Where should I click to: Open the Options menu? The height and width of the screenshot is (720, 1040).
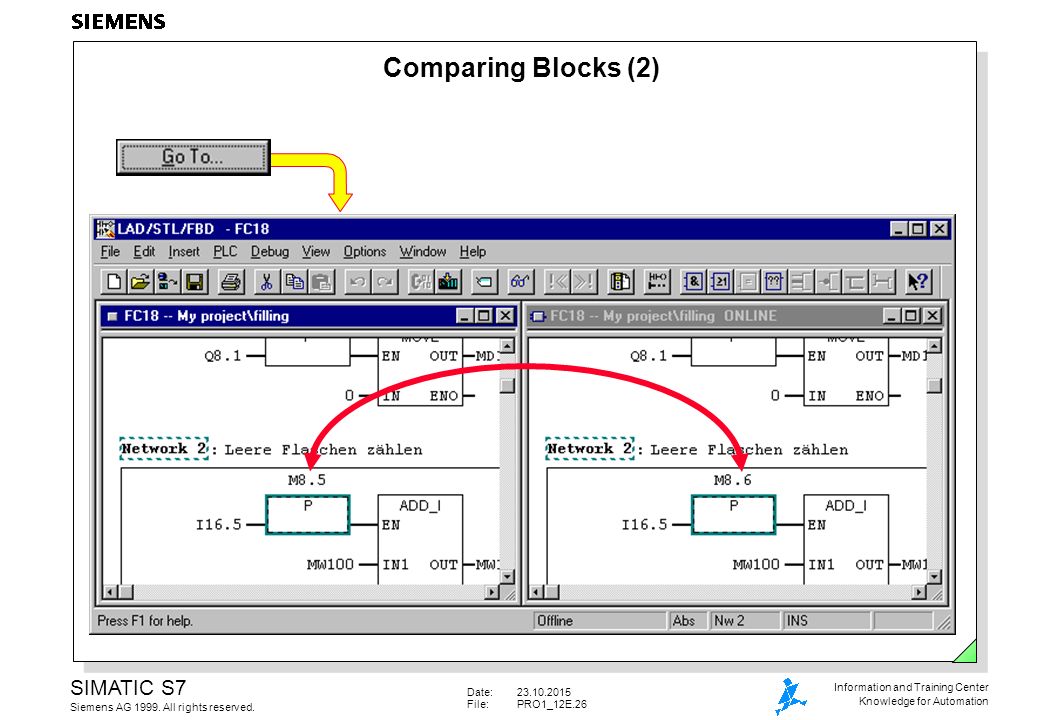pyautogui.click(x=365, y=252)
